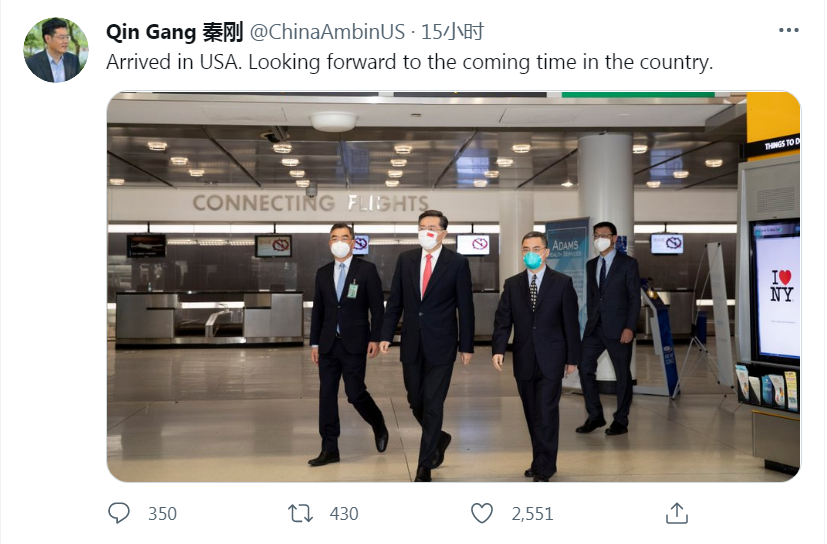
Task: Click the display name Qin Gang 秦刚
Action: coord(174,32)
